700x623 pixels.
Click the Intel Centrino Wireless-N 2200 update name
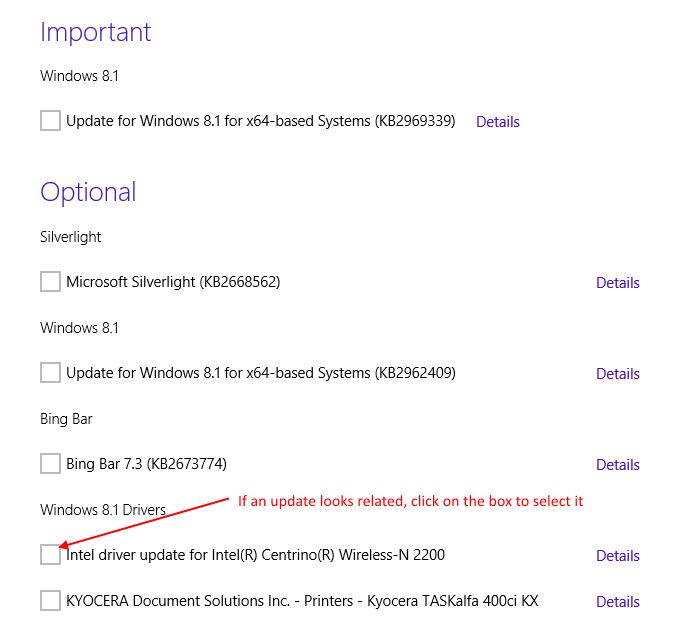click(x=255, y=555)
